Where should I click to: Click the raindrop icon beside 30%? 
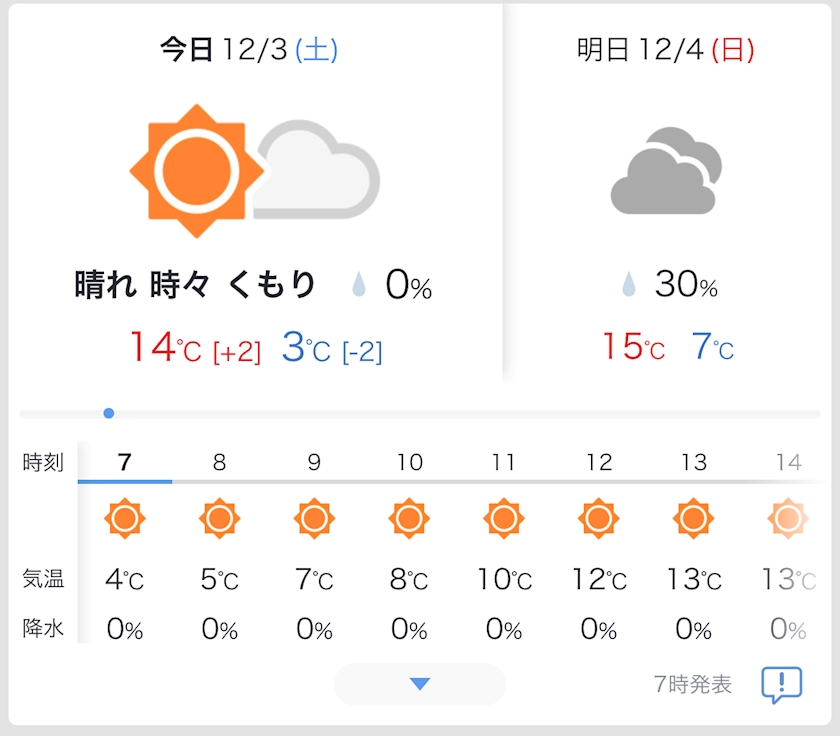pyautogui.click(x=629, y=286)
